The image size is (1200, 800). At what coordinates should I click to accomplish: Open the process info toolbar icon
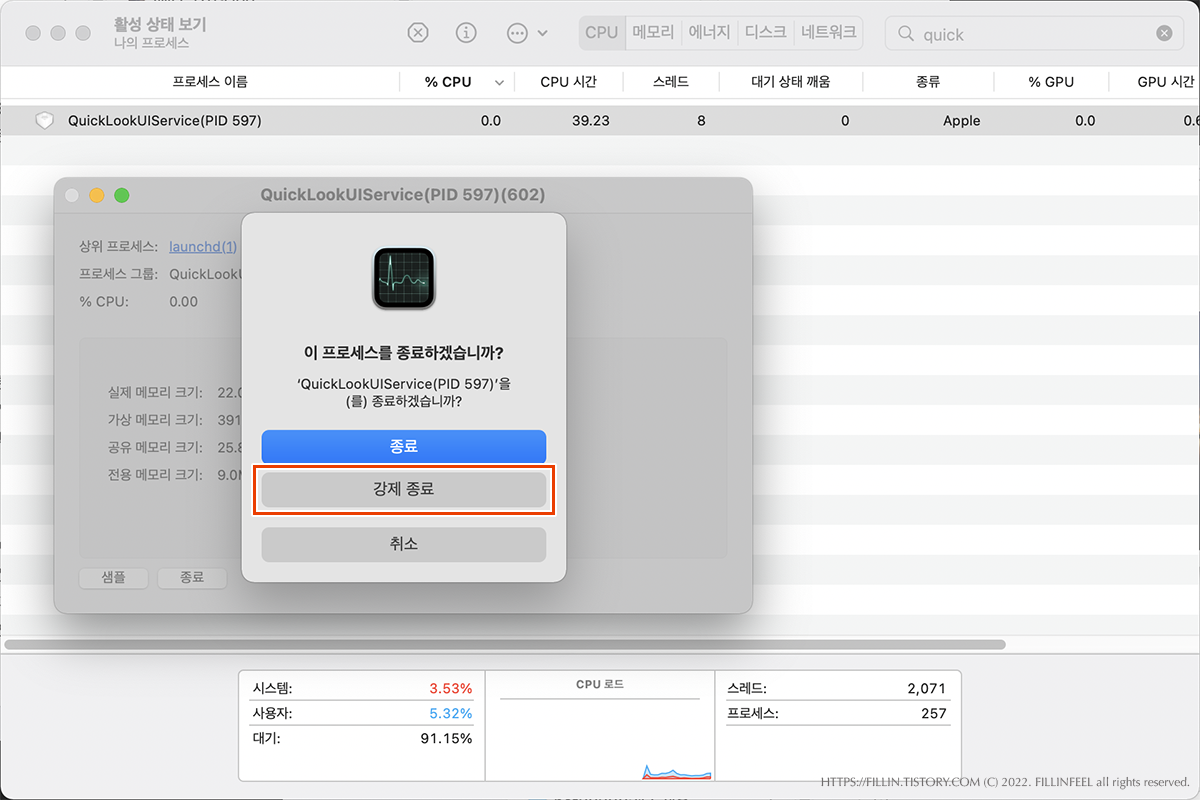point(466,33)
